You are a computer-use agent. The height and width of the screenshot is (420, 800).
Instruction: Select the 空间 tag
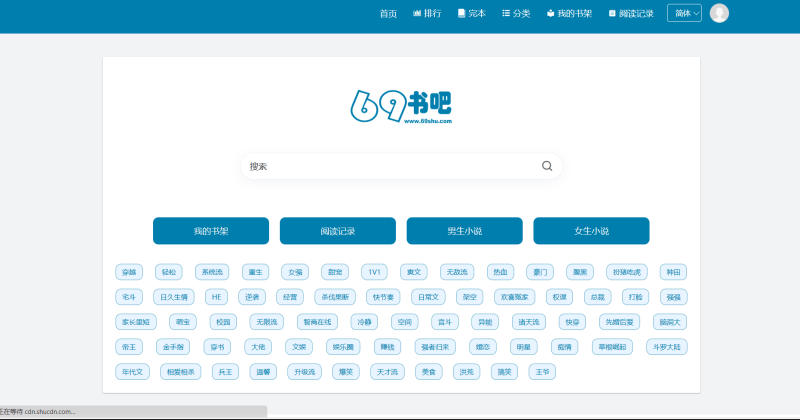tap(405, 322)
